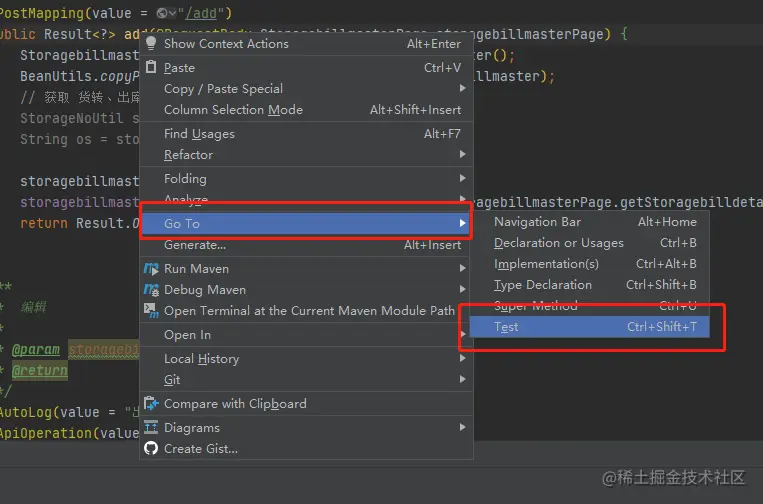This screenshot has height=504, width=763.
Task: Choose Type Declaration option
Action: [x=542, y=285]
